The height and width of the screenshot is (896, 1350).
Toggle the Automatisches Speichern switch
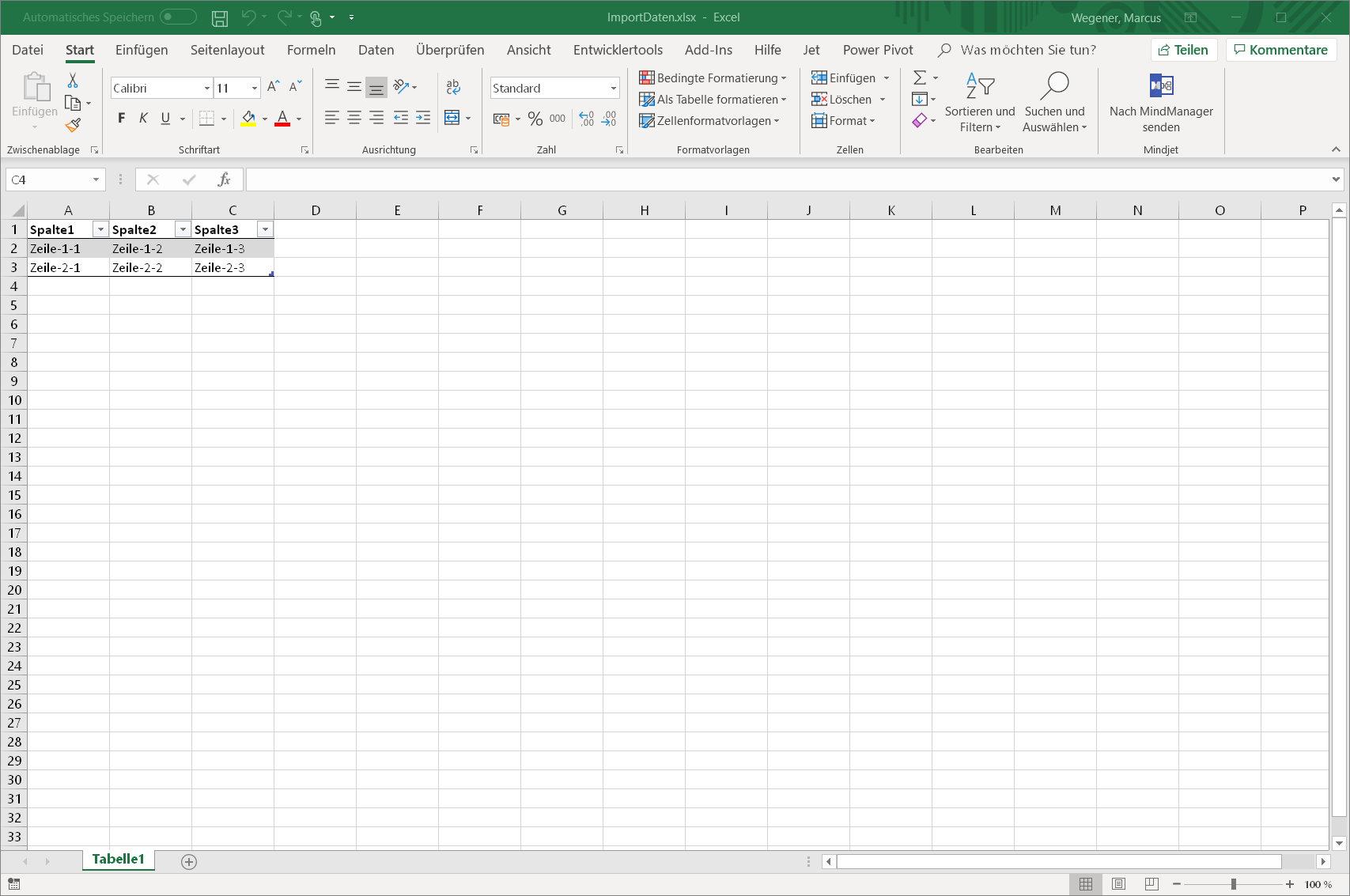coord(178,17)
